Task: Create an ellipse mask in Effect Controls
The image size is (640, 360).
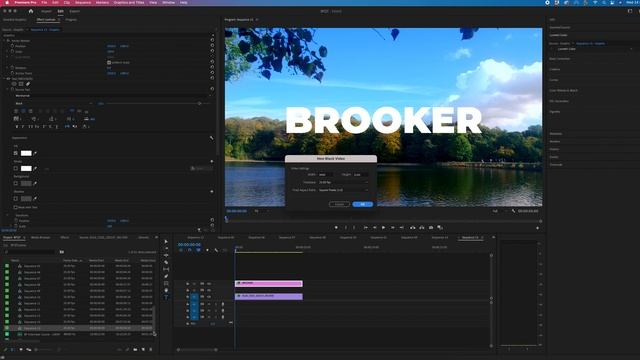Action: click(14, 84)
